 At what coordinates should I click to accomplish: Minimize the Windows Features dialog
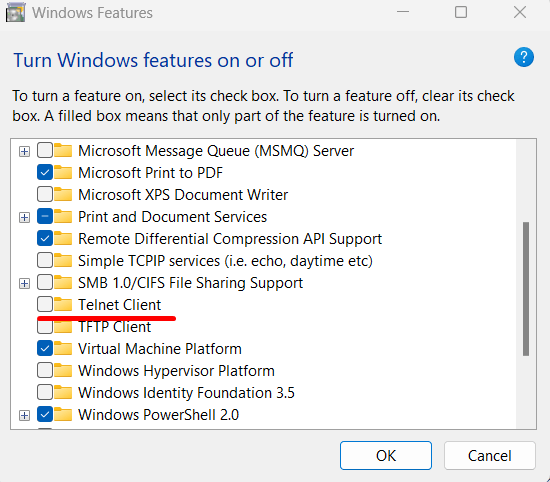403,12
